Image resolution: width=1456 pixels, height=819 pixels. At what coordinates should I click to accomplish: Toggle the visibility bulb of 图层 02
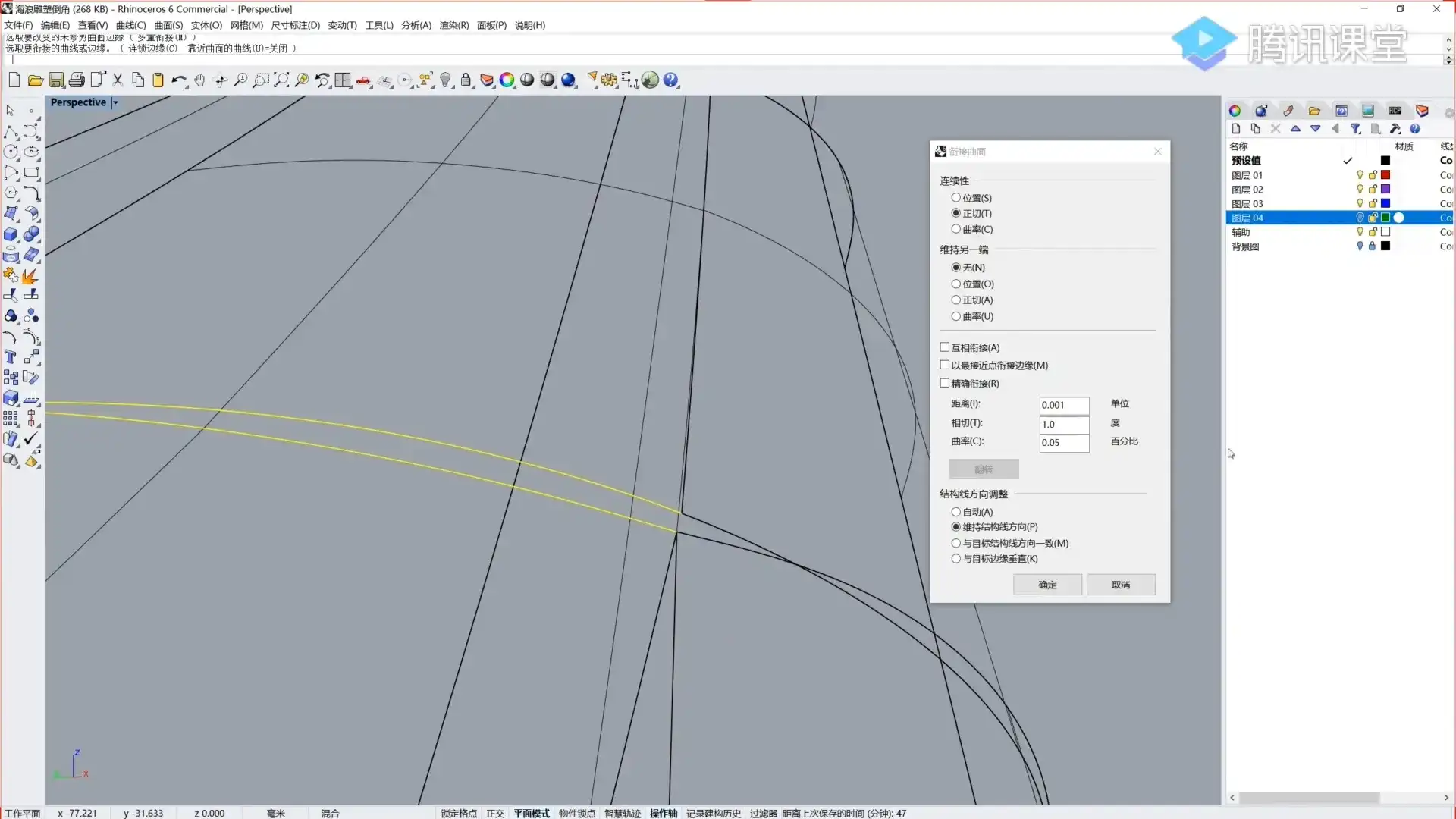(1360, 190)
